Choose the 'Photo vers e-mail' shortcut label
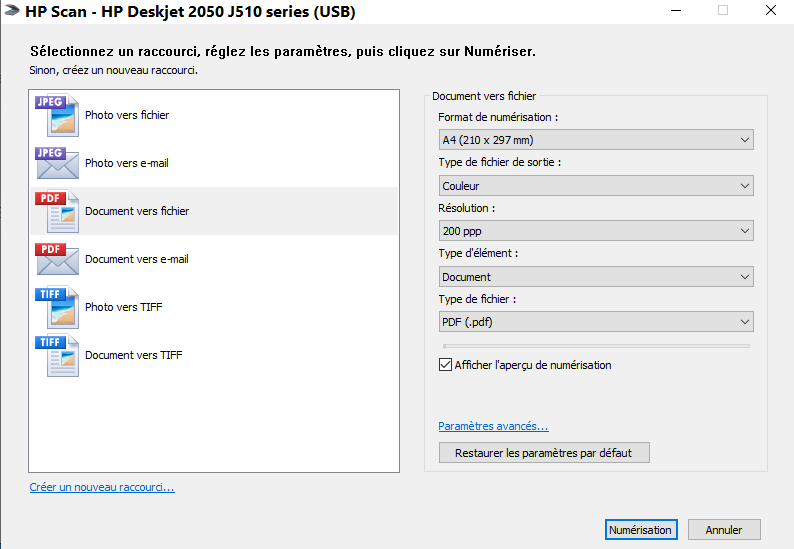This screenshot has height=549, width=794. [x=127, y=163]
